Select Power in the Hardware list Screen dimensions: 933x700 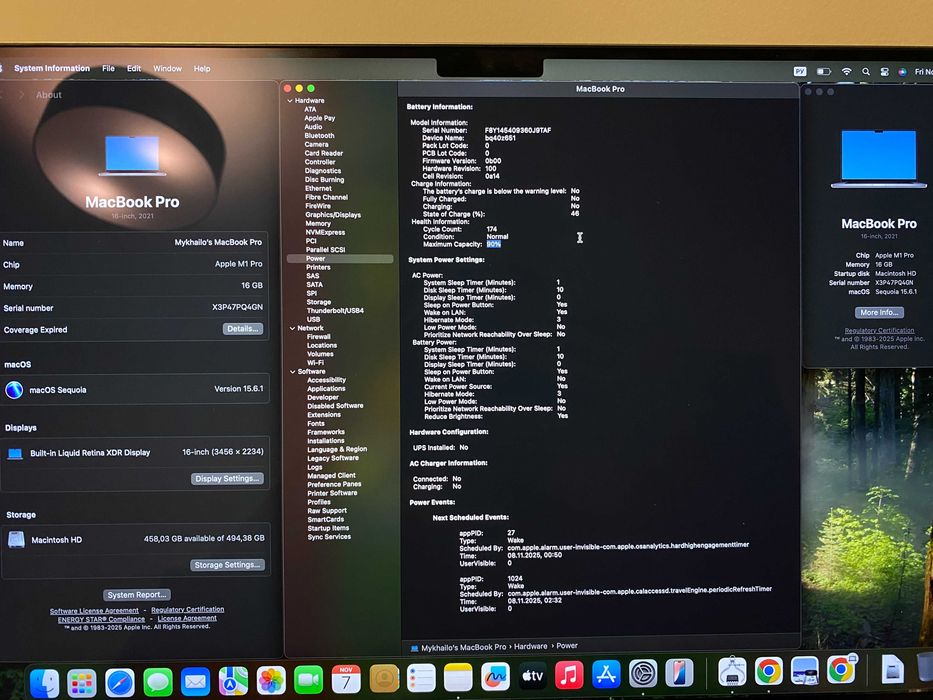point(340,258)
